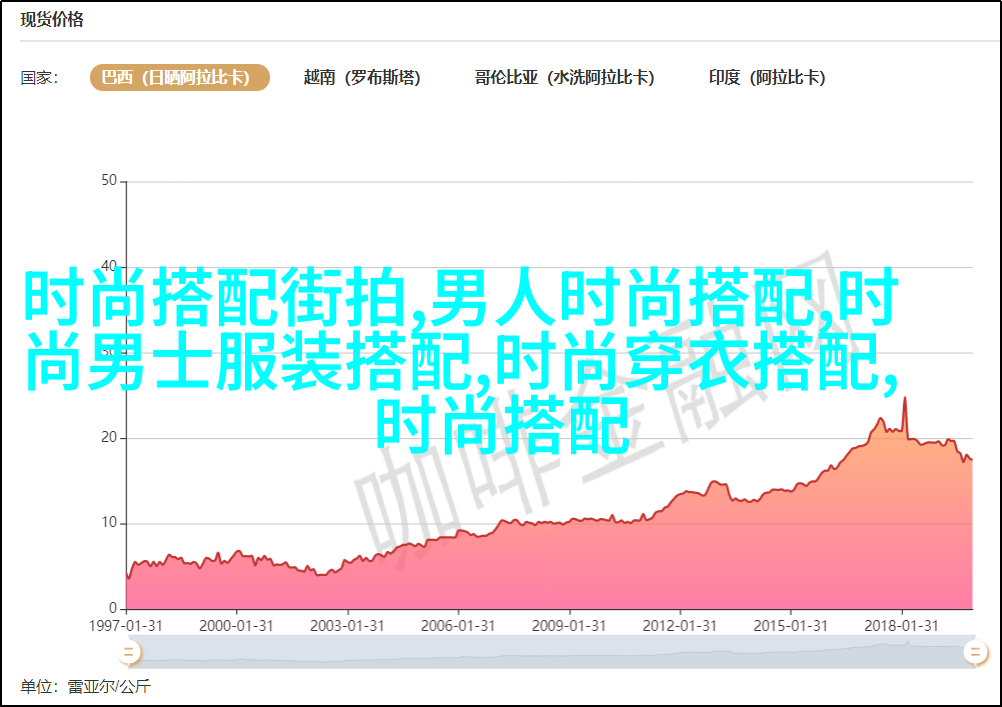1002x707 pixels.
Task: Click the middle of the data zoom track
Action: pyautogui.click(x=550, y=653)
